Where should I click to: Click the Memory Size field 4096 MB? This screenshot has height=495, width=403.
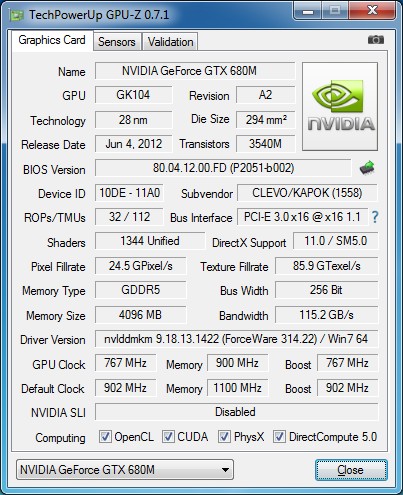(x=141, y=315)
